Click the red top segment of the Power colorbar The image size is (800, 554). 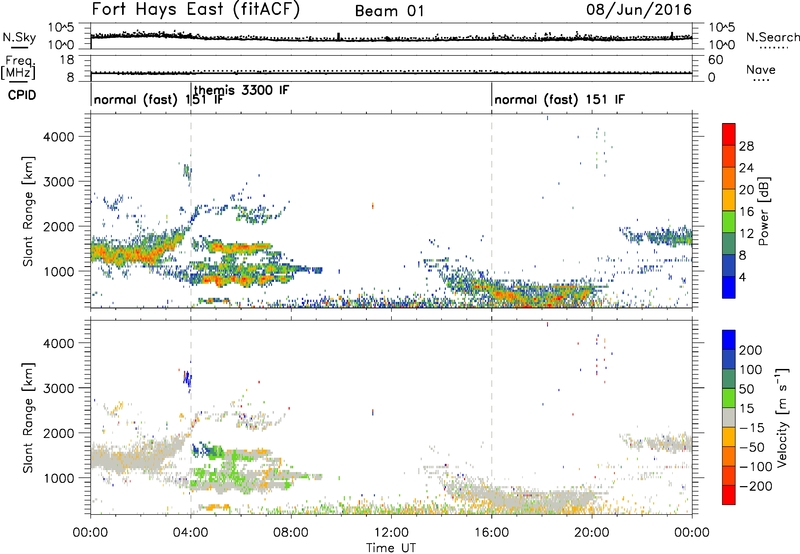729,134
